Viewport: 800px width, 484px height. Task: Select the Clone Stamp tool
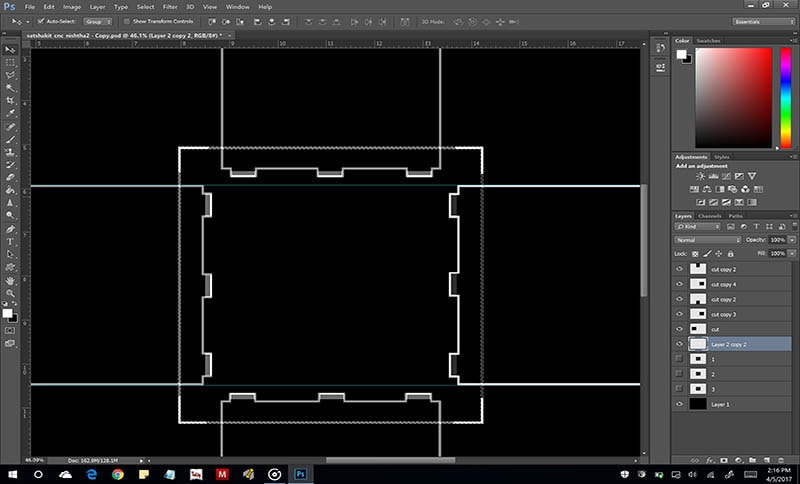point(10,152)
